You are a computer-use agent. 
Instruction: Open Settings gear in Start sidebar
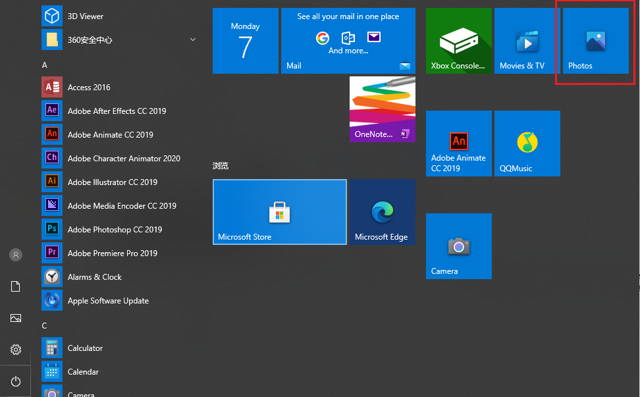point(16,349)
